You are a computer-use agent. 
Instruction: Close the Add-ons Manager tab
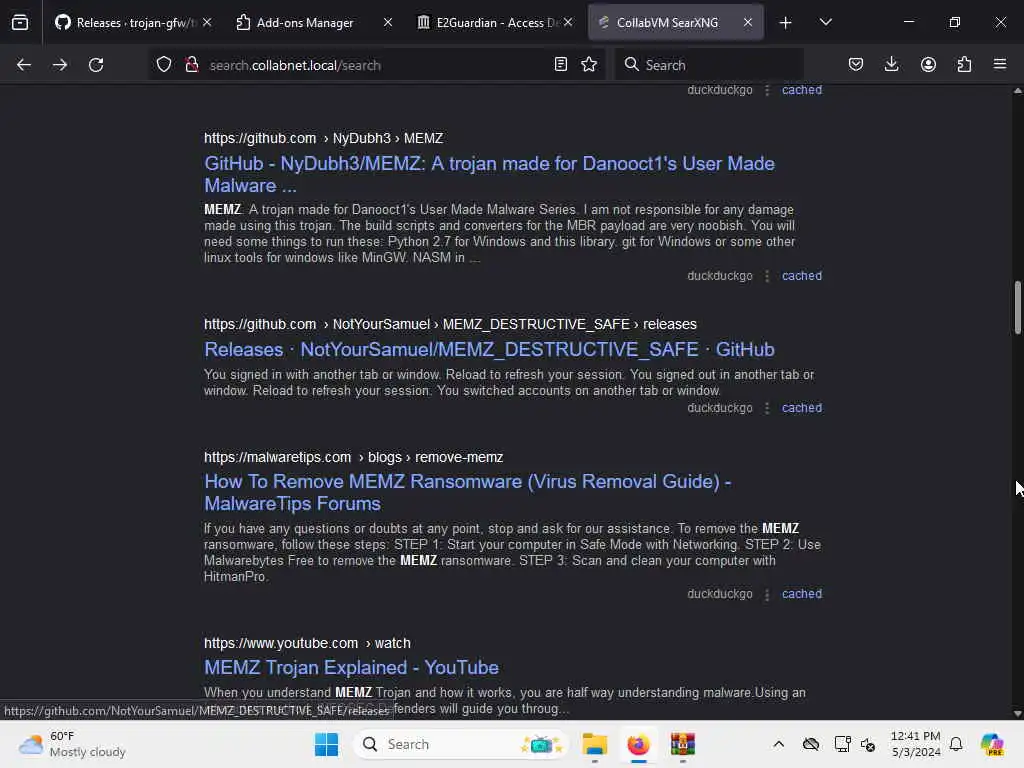coord(388,22)
